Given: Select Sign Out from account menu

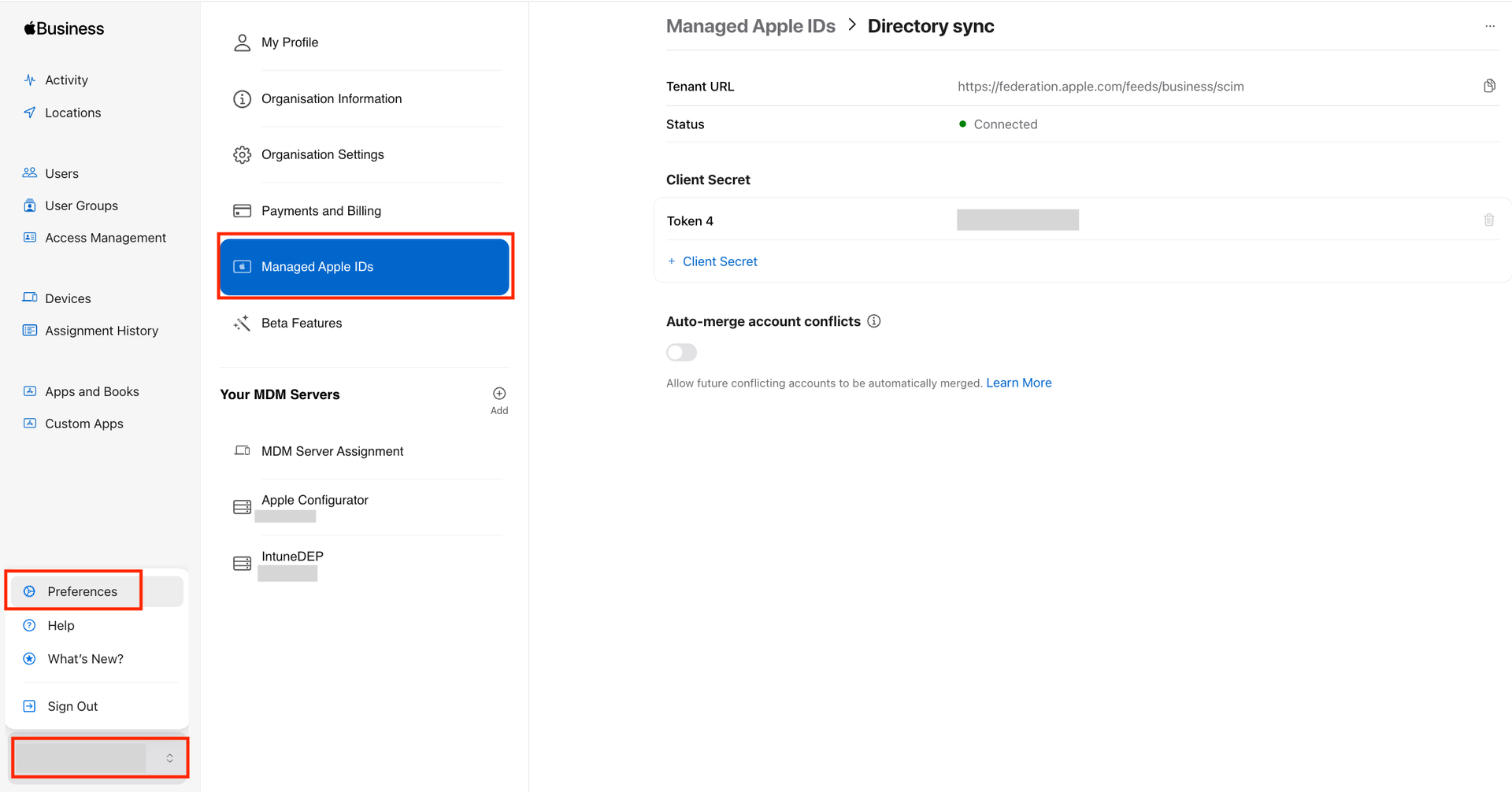Looking at the screenshot, I should pos(72,706).
